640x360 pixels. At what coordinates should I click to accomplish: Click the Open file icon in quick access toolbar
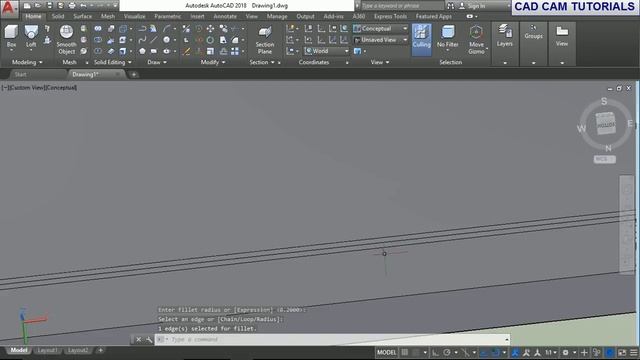(38, 6)
